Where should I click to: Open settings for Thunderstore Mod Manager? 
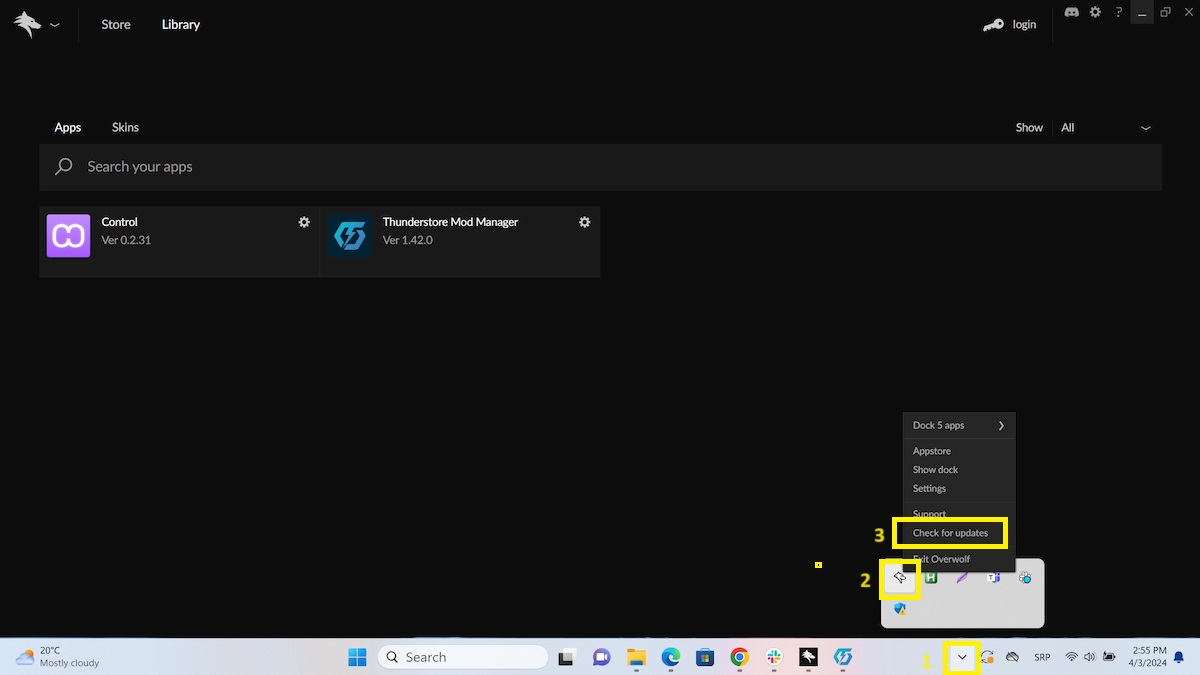584,221
